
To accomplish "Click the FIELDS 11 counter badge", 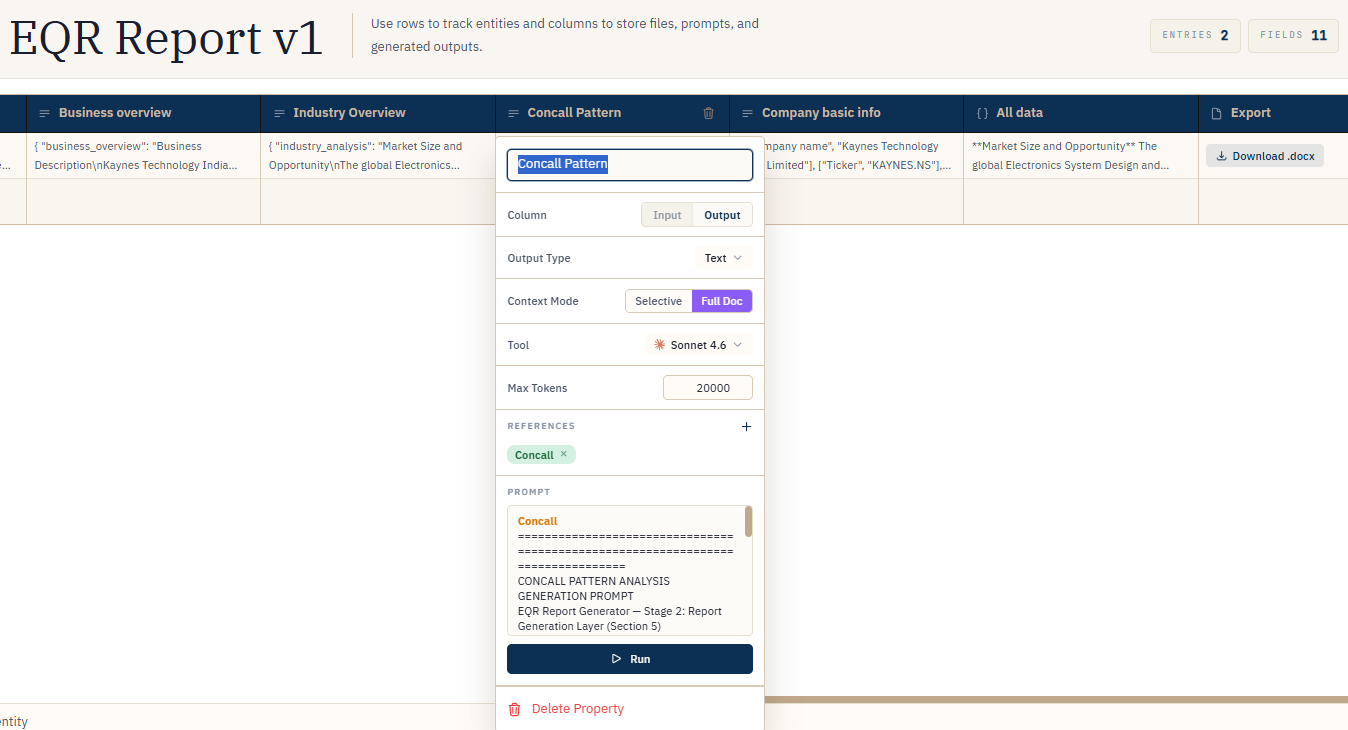I will coord(1293,35).
